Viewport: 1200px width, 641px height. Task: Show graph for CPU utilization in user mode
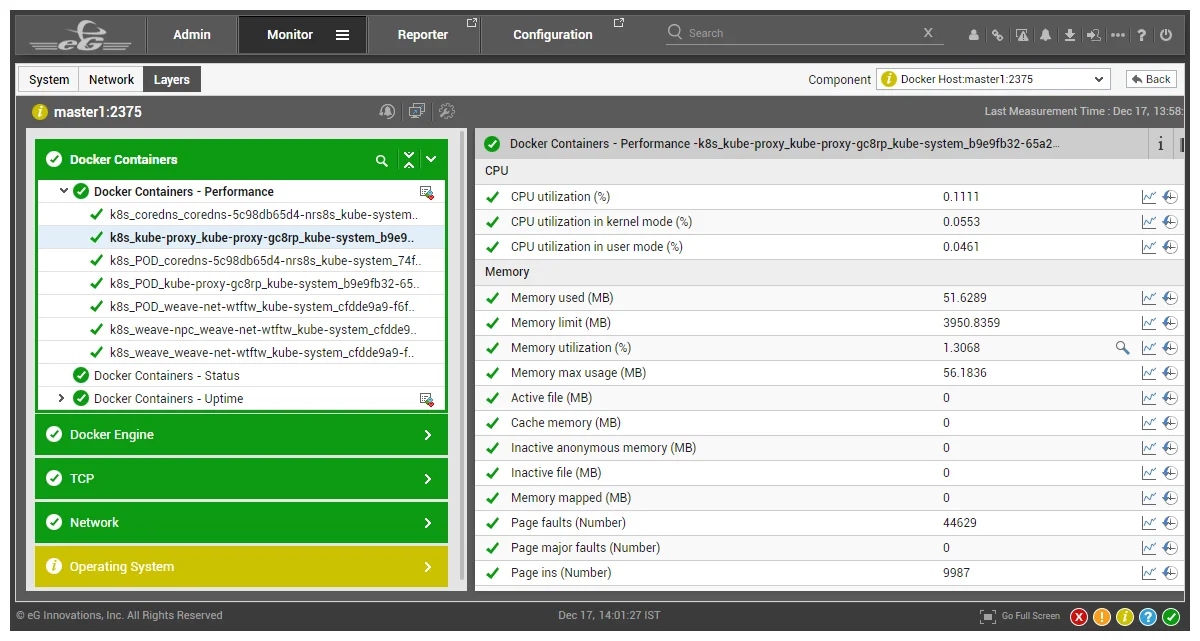click(x=1149, y=247)
